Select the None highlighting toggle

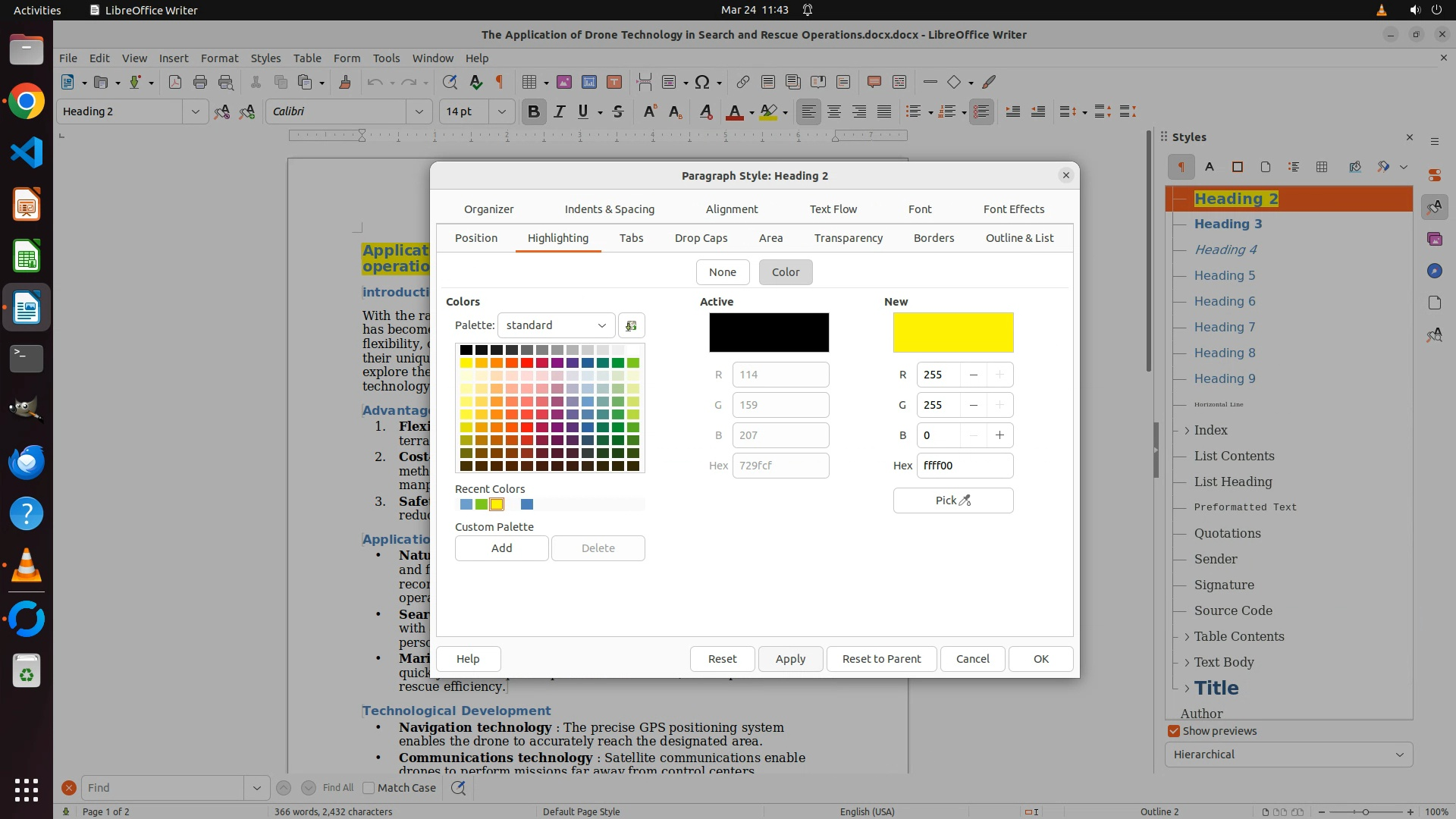pos(722,272)
